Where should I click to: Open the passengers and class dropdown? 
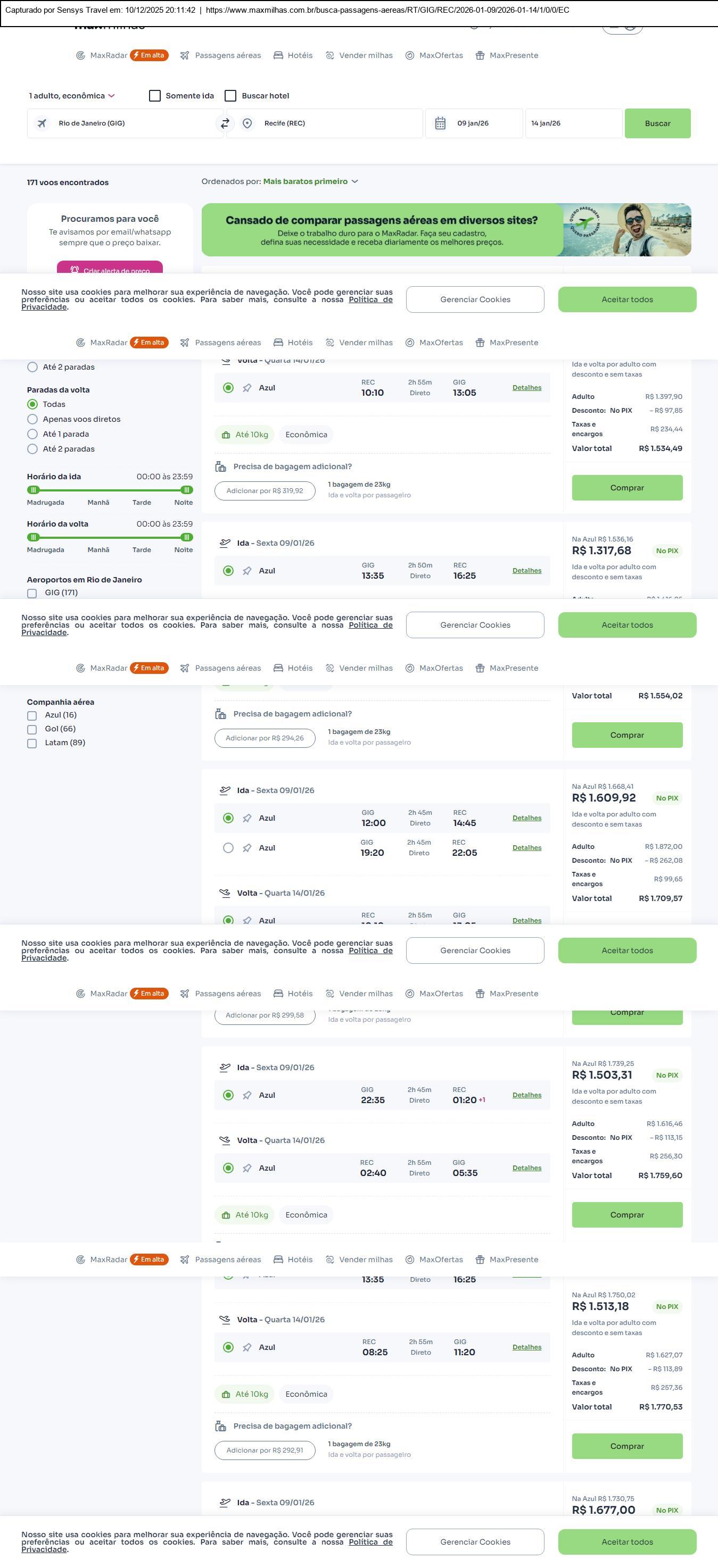(72, 96)
